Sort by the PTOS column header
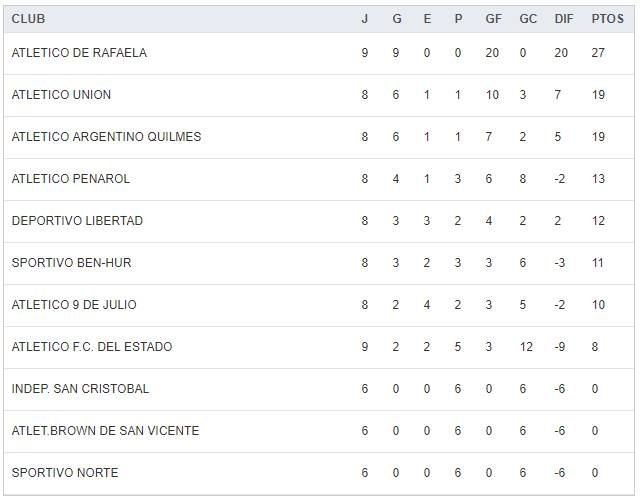 coord(606,19)
